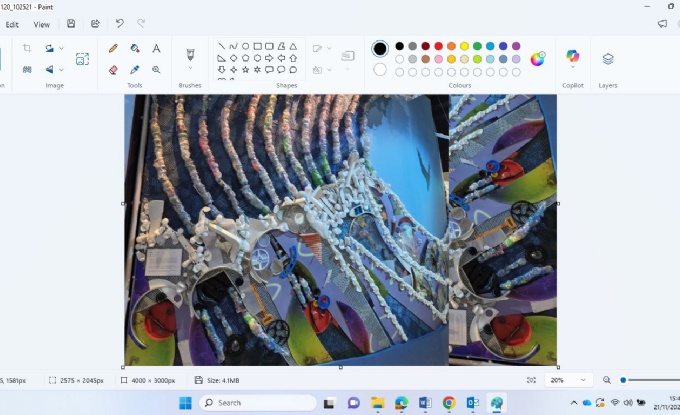Open the Edit menu
Viewport: 680px width, 415px height.
click(12, 24)
